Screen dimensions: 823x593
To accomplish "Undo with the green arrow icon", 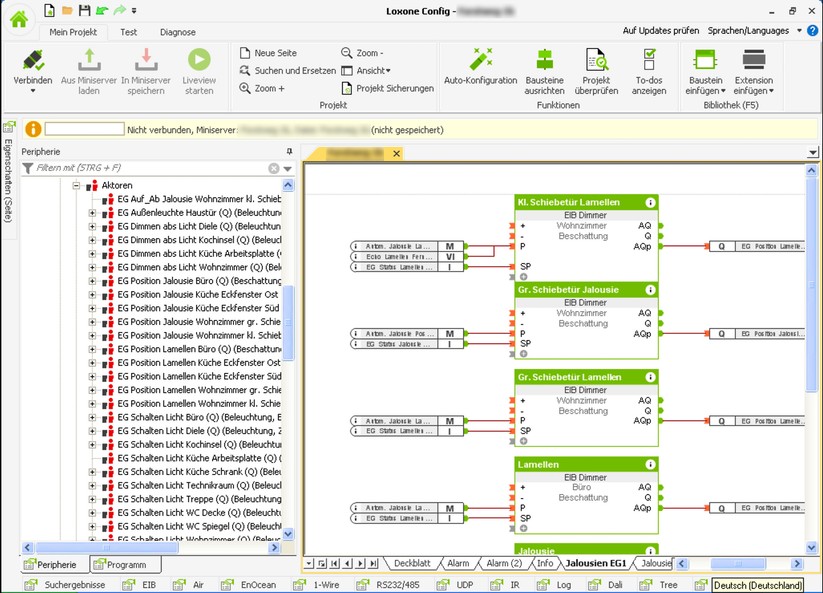I will tap(102, 10).
